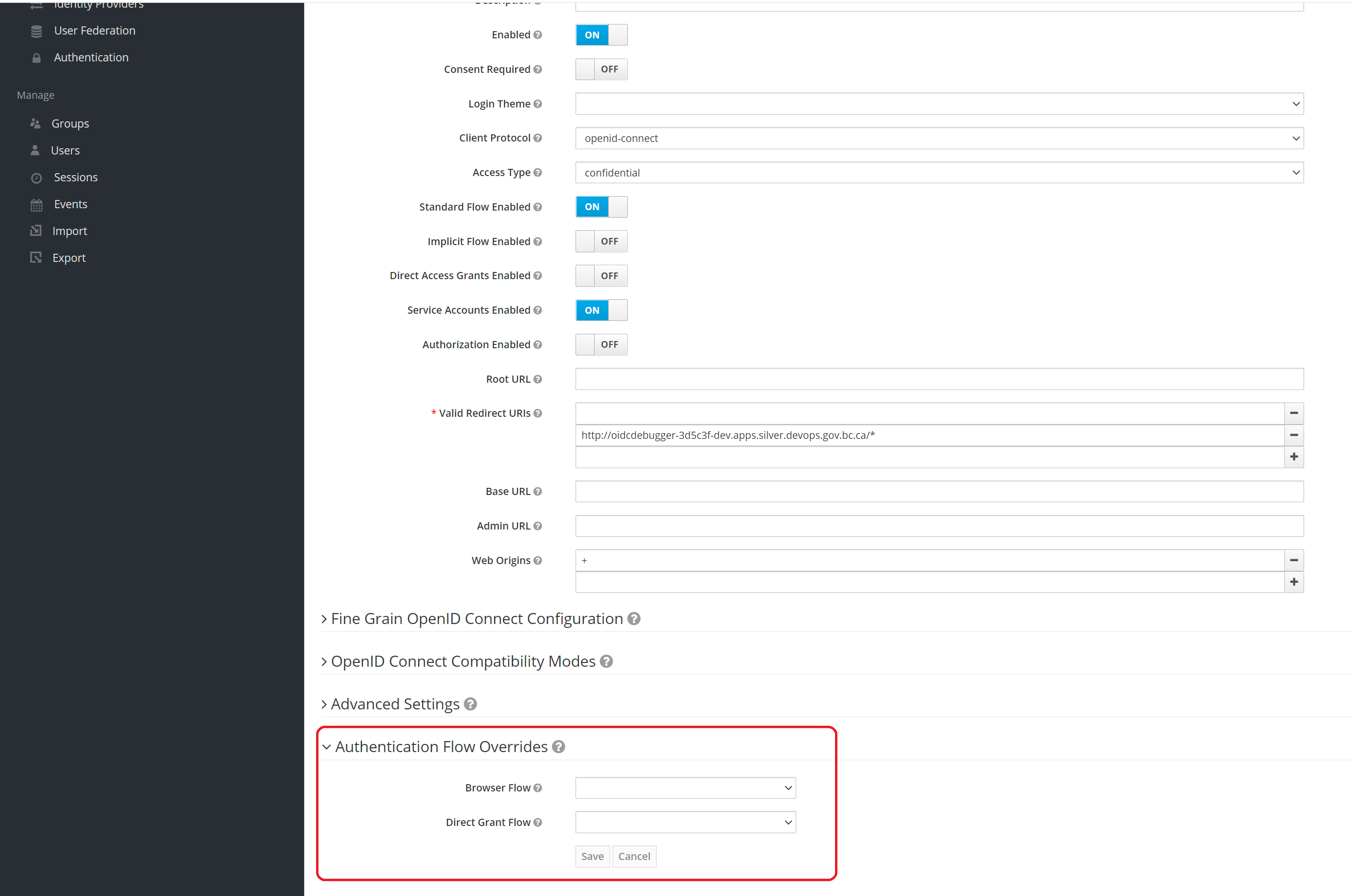Add a new Valid Redirect URI with plus
1353x896 pixels.
(x=1294, y=457)
